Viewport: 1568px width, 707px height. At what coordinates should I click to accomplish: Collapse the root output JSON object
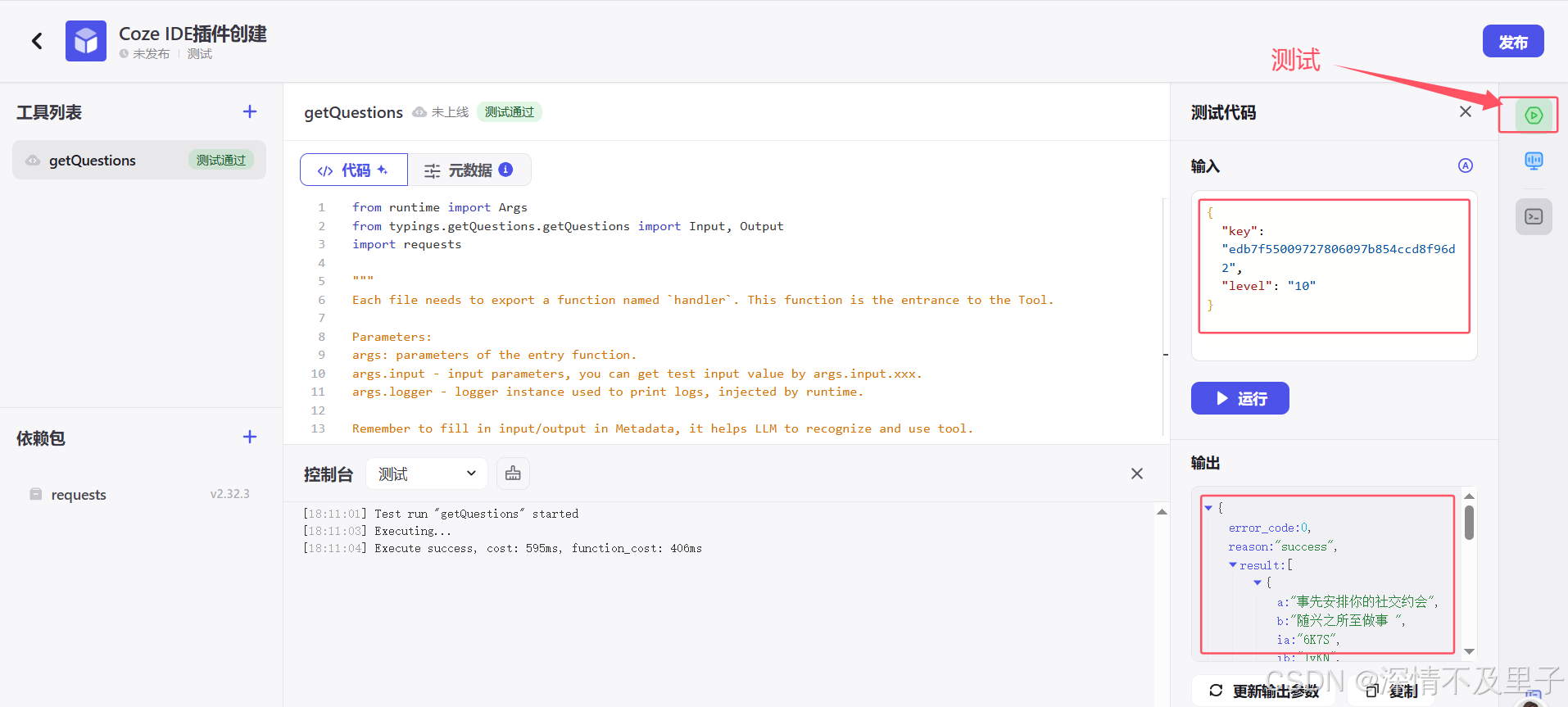tap(1208, 508)
